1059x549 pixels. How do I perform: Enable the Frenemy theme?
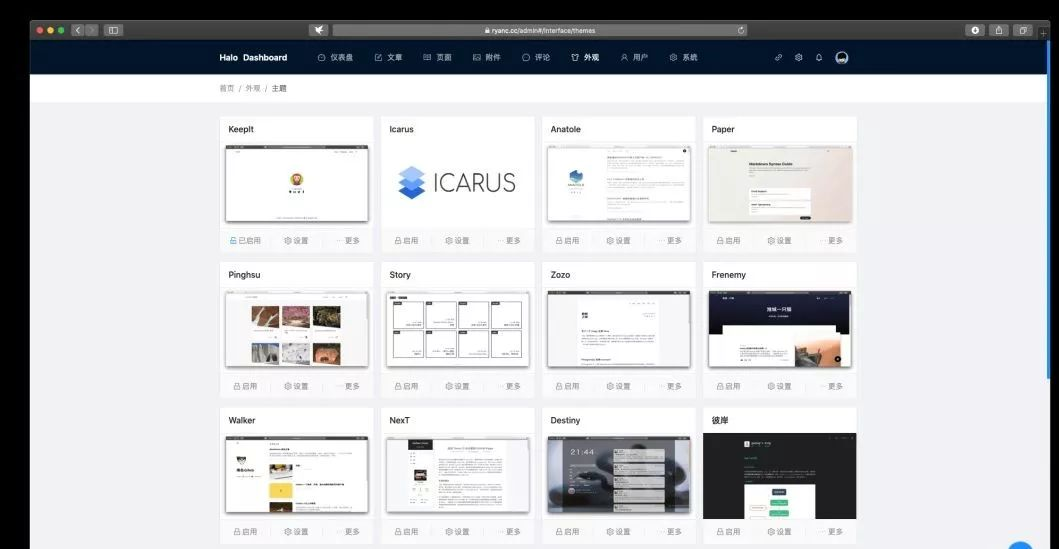pos(728,386)
